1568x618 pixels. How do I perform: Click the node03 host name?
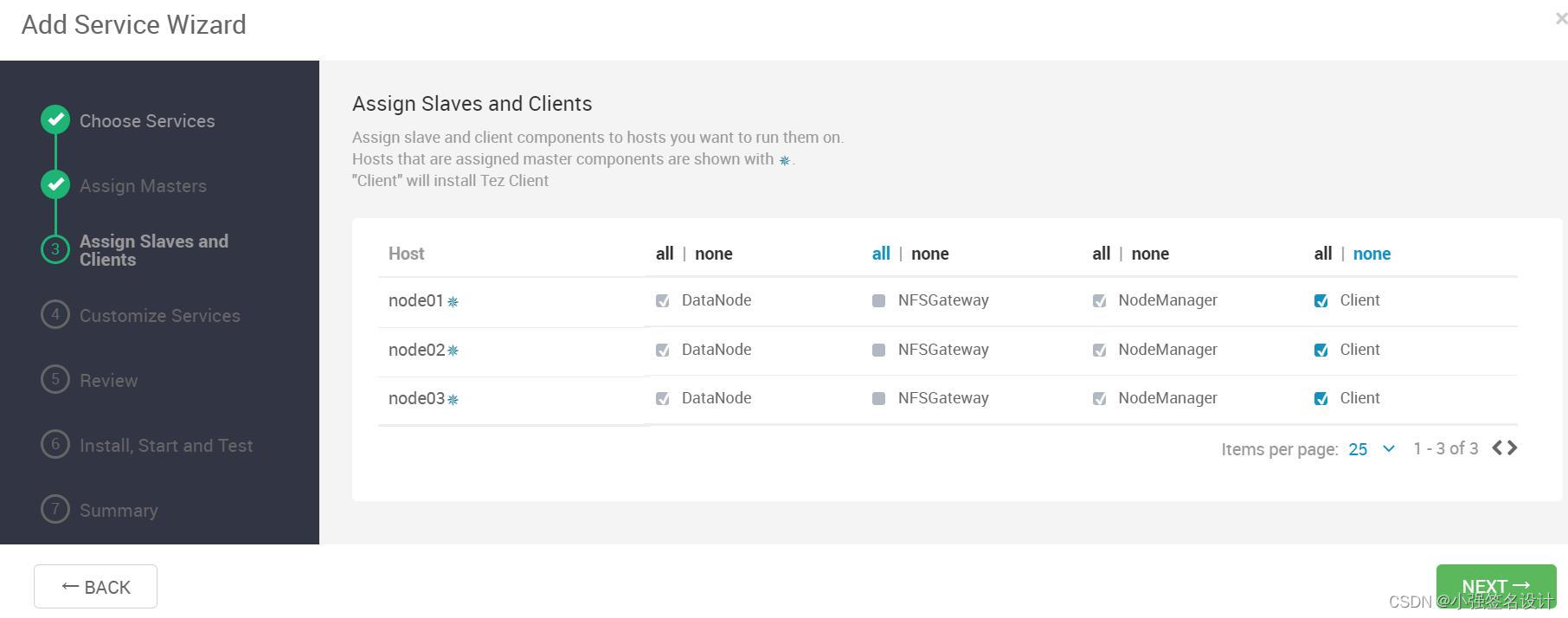pos(416,398)
